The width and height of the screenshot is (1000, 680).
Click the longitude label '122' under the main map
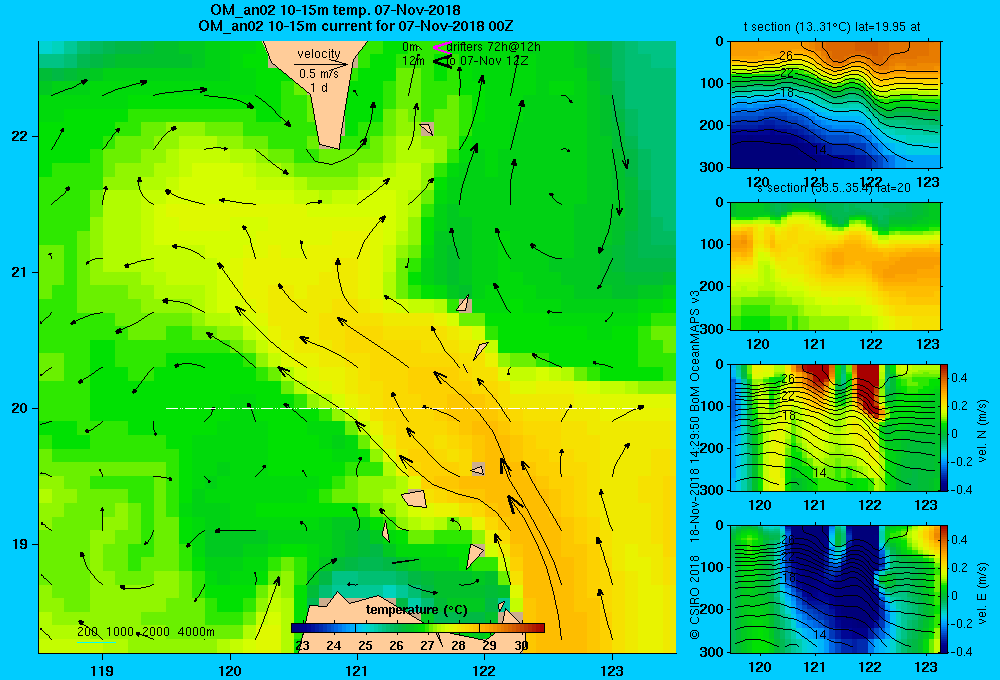(x=484, y=670)
